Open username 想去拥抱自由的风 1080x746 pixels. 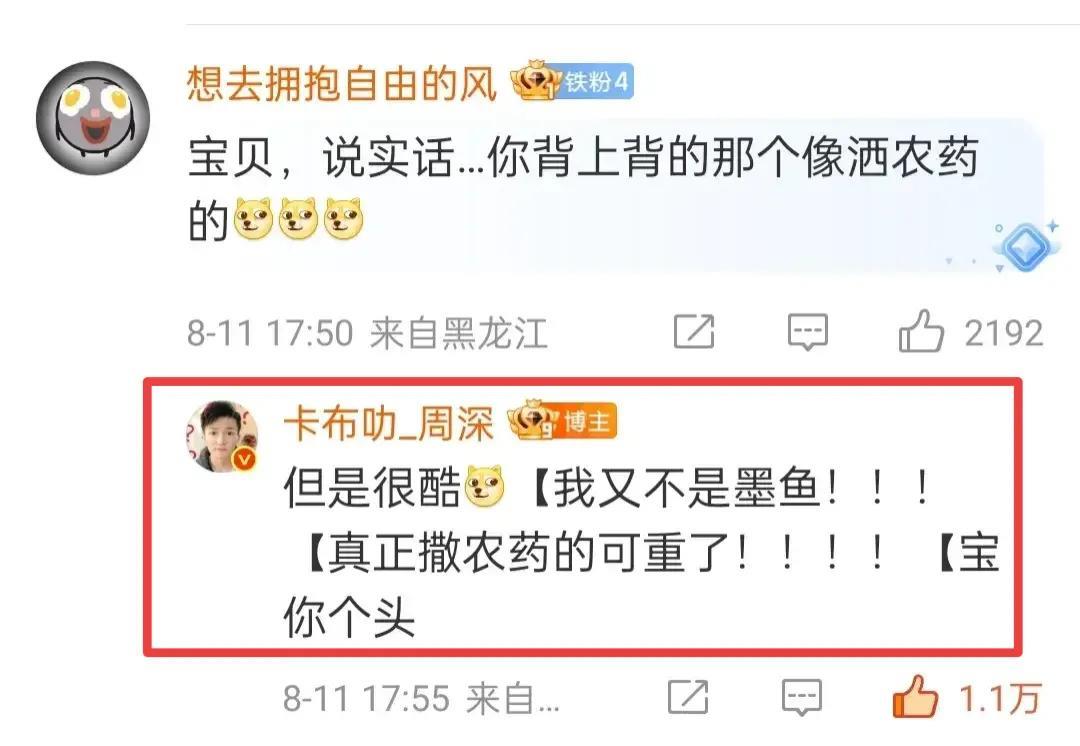342,84
